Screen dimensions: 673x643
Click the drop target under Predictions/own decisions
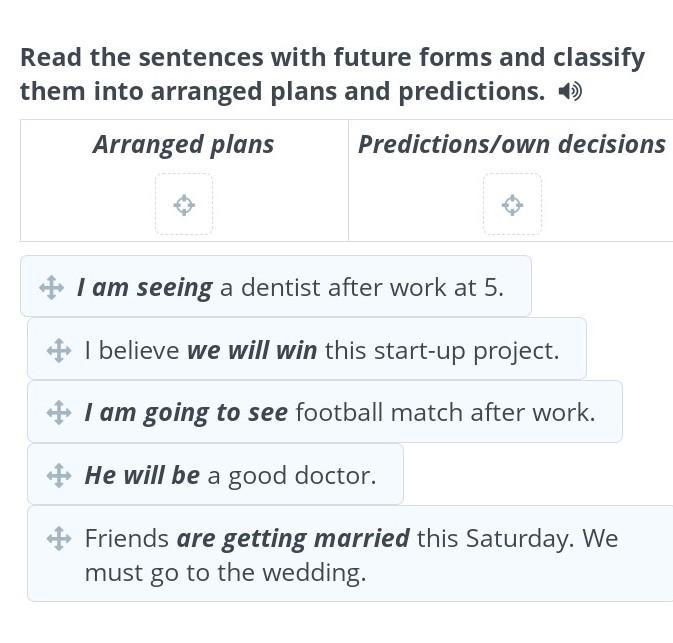512,205
